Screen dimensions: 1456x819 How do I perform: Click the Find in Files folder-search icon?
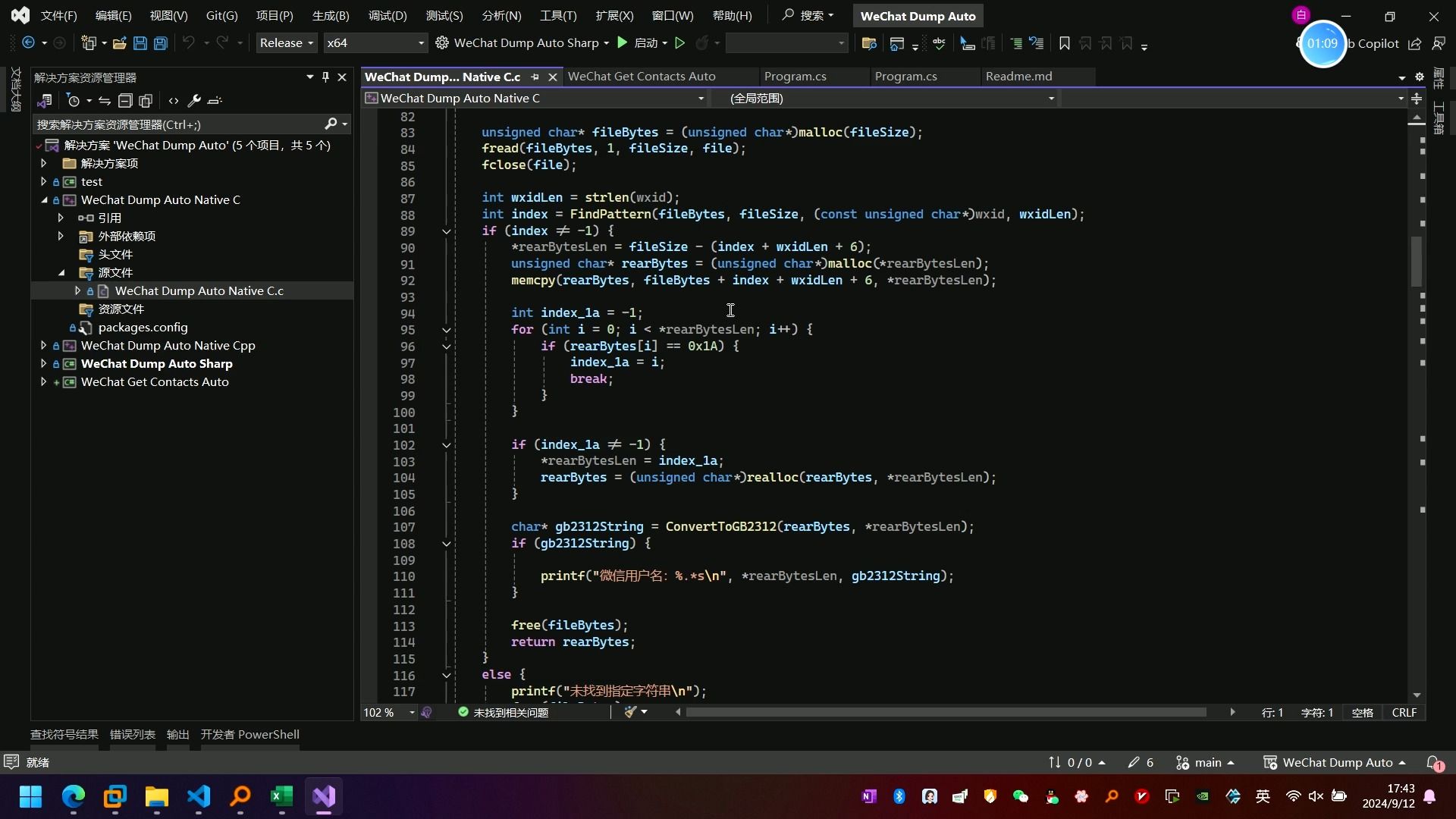[x=869, y=43]
